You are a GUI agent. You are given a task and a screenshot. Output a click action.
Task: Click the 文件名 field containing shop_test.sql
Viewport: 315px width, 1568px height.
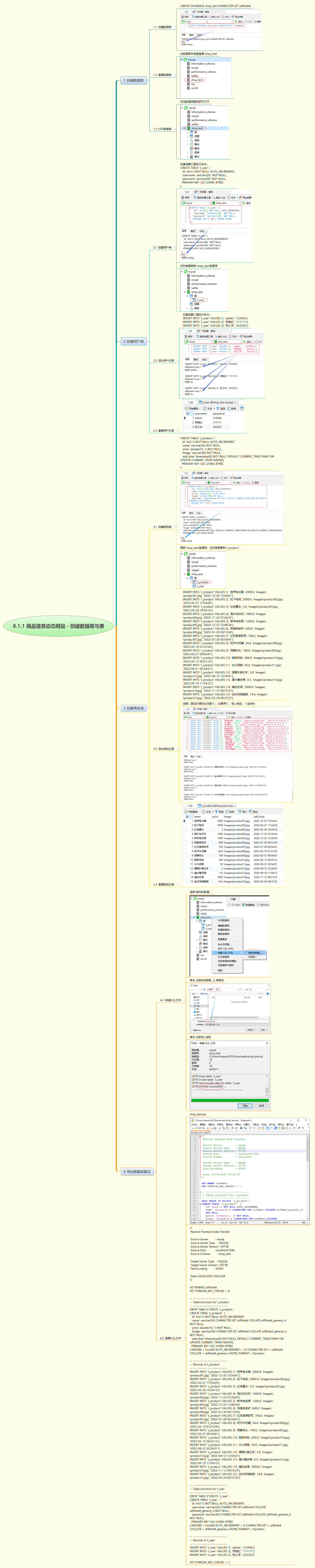click(x=238, y=1021)
